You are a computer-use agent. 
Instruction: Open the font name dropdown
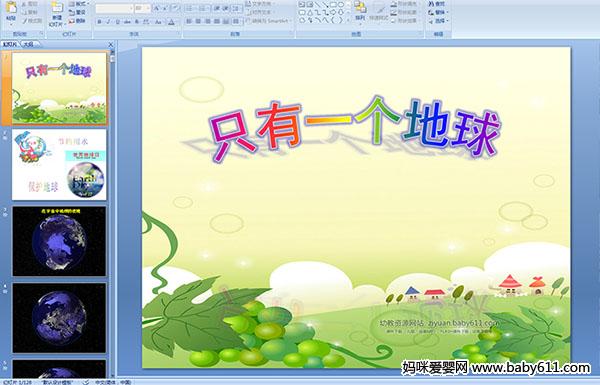(x=114, y=8)
